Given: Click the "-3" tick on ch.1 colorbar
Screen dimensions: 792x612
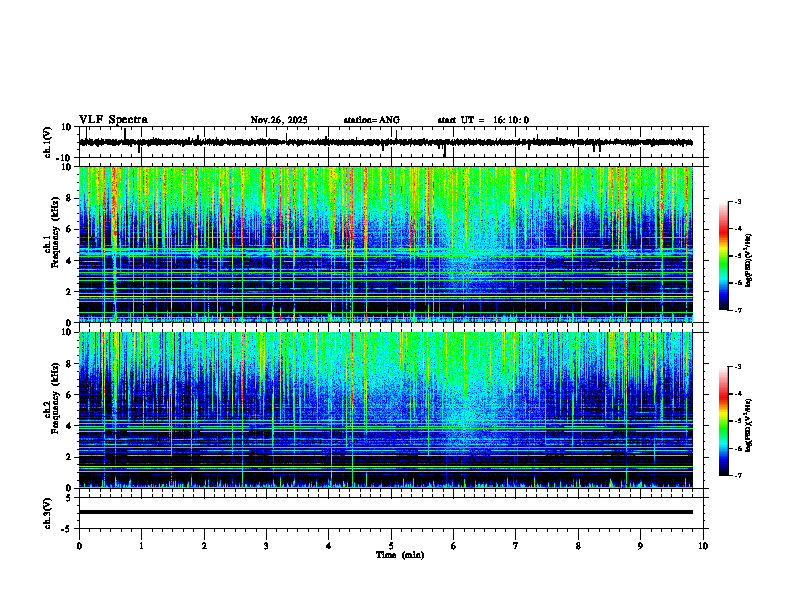Looking at the screenshot, I should [x=737, y=201].
